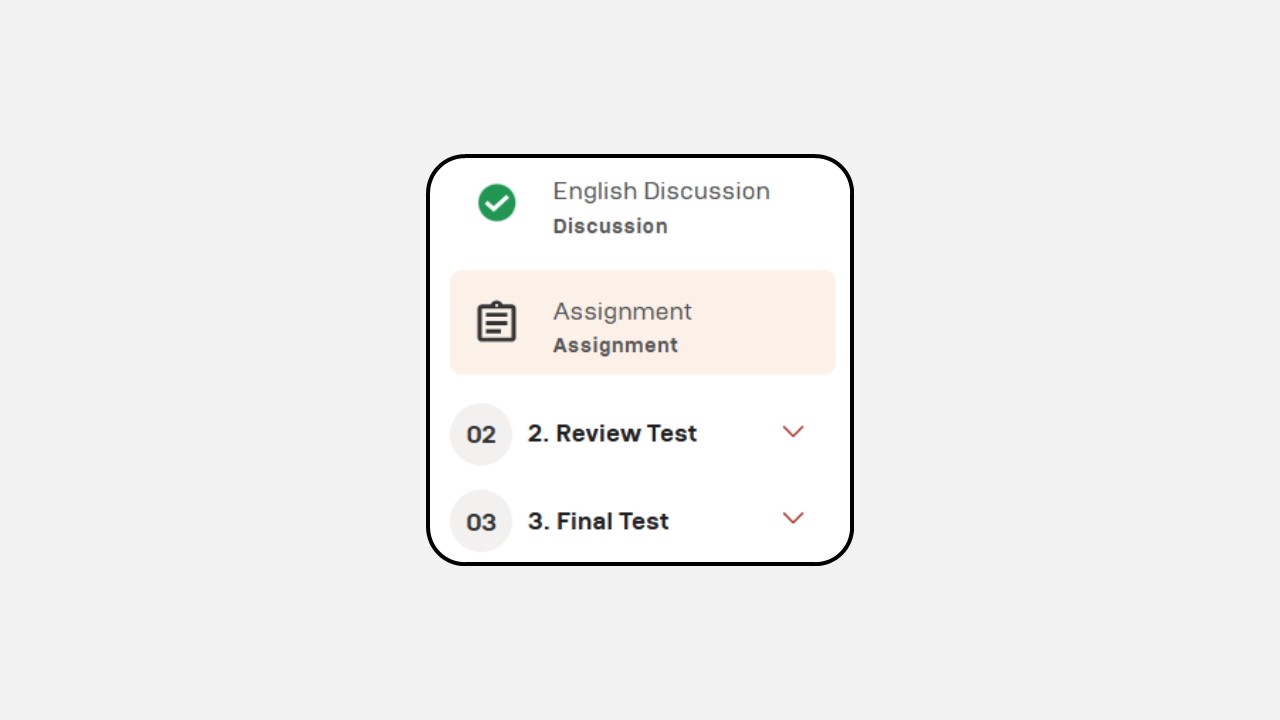Viewport: 1280px width, 720px height.
Task: Click the 02 circular section badge
Action: tap(481, 434)
